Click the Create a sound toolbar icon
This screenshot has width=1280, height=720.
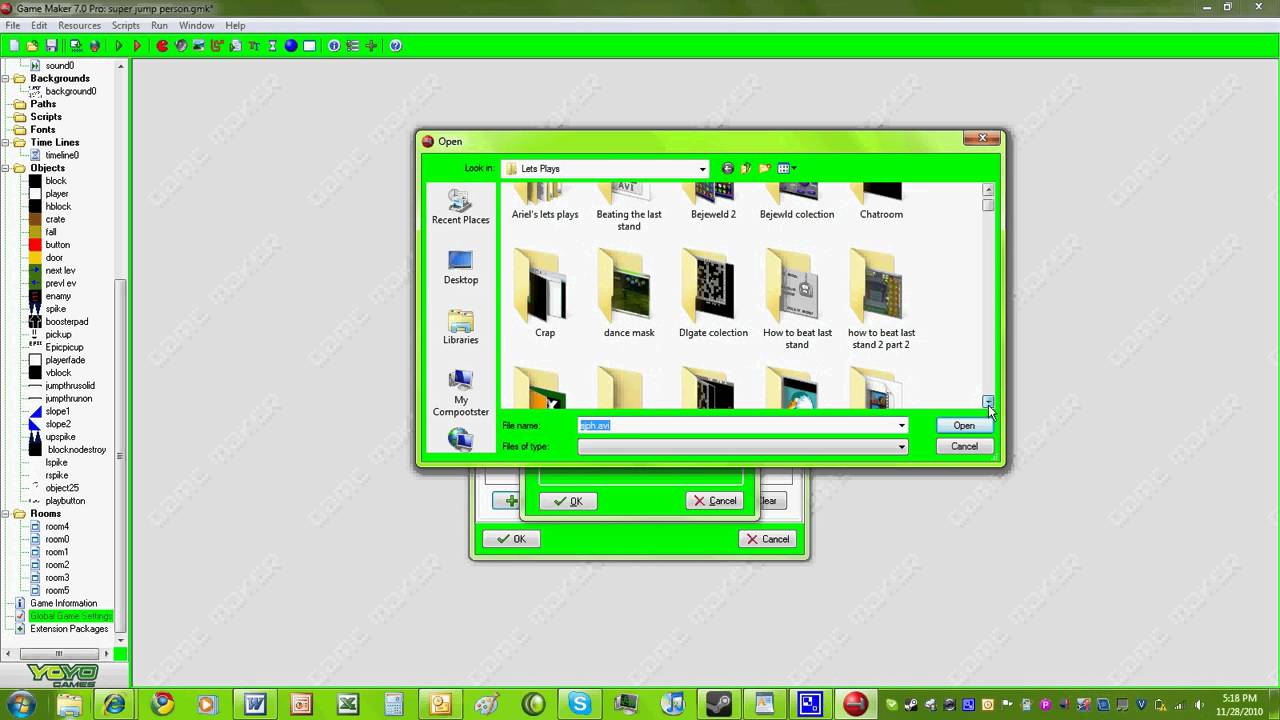pos(181,46)
